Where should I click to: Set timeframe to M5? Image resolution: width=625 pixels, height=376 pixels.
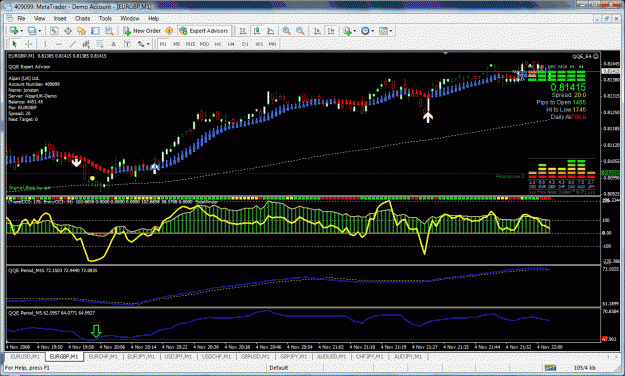click(x=177, y=44)
